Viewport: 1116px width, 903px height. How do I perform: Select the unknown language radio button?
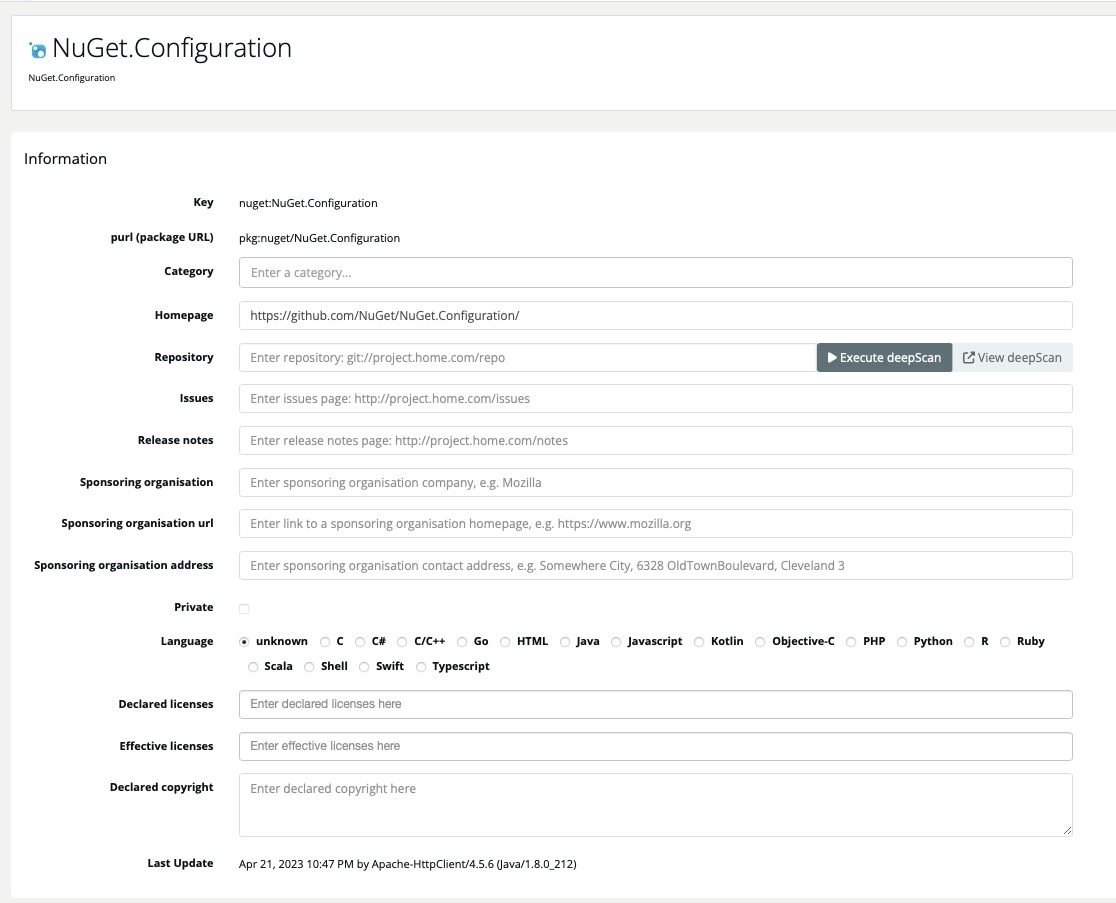244,642
